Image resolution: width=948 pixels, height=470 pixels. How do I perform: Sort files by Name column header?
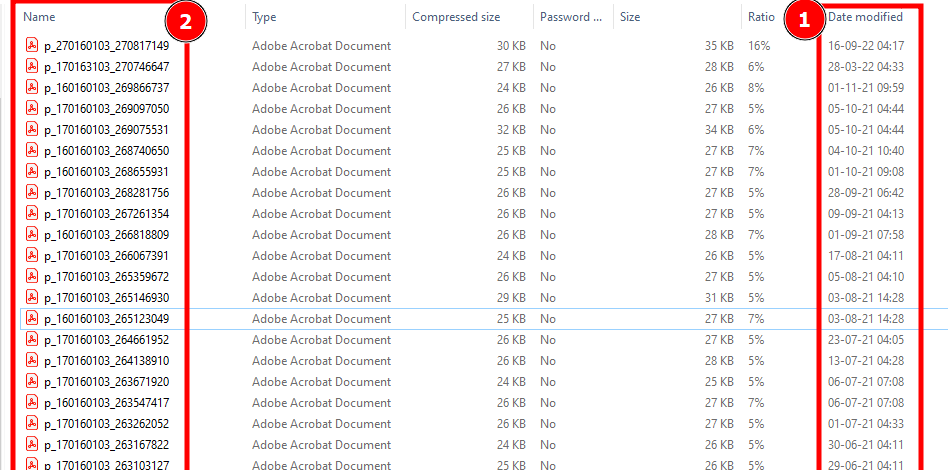point(40,17)
